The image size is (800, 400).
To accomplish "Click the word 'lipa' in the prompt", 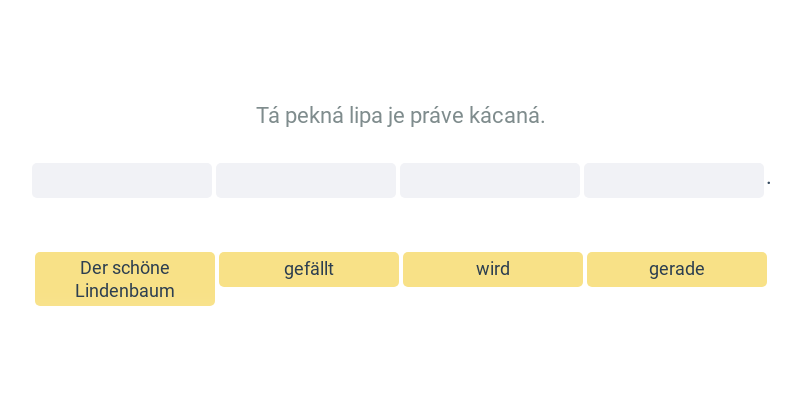I will (365, 117).
